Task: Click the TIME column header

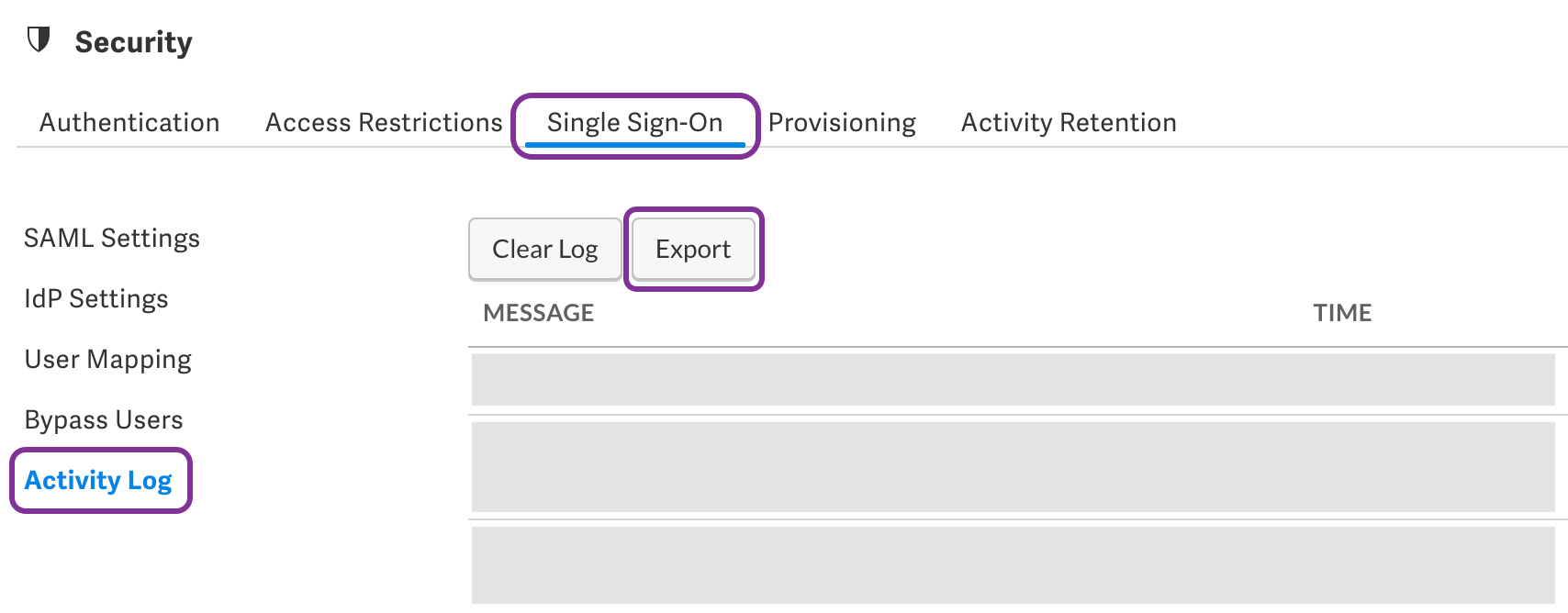Action: pyautogui.click(x=1342, y=313)
